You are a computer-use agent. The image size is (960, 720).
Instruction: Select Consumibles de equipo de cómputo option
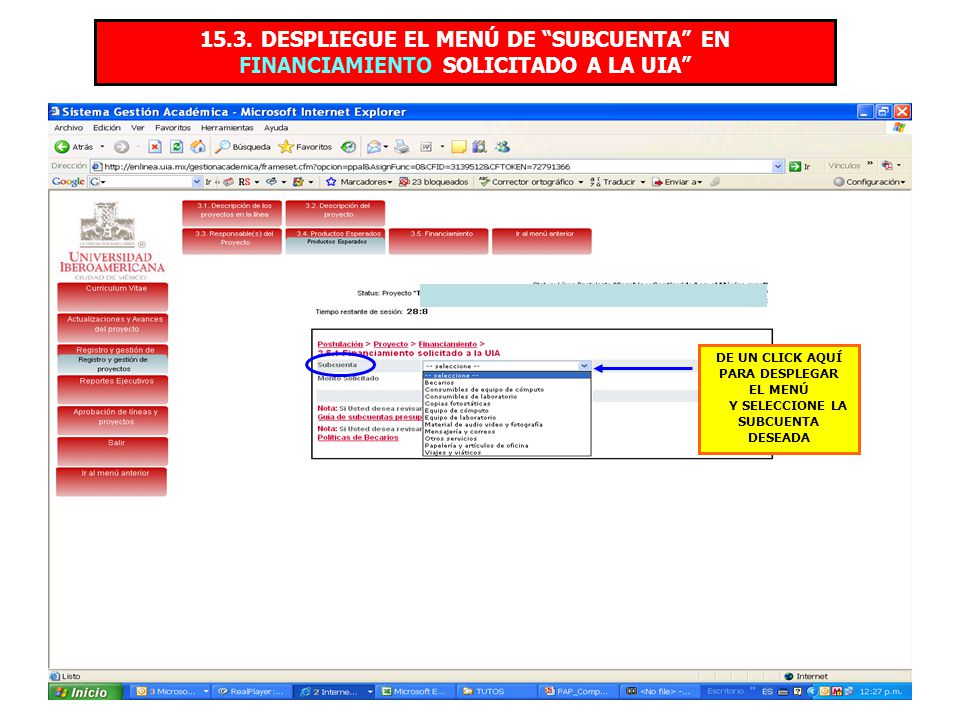coord(507,389)
